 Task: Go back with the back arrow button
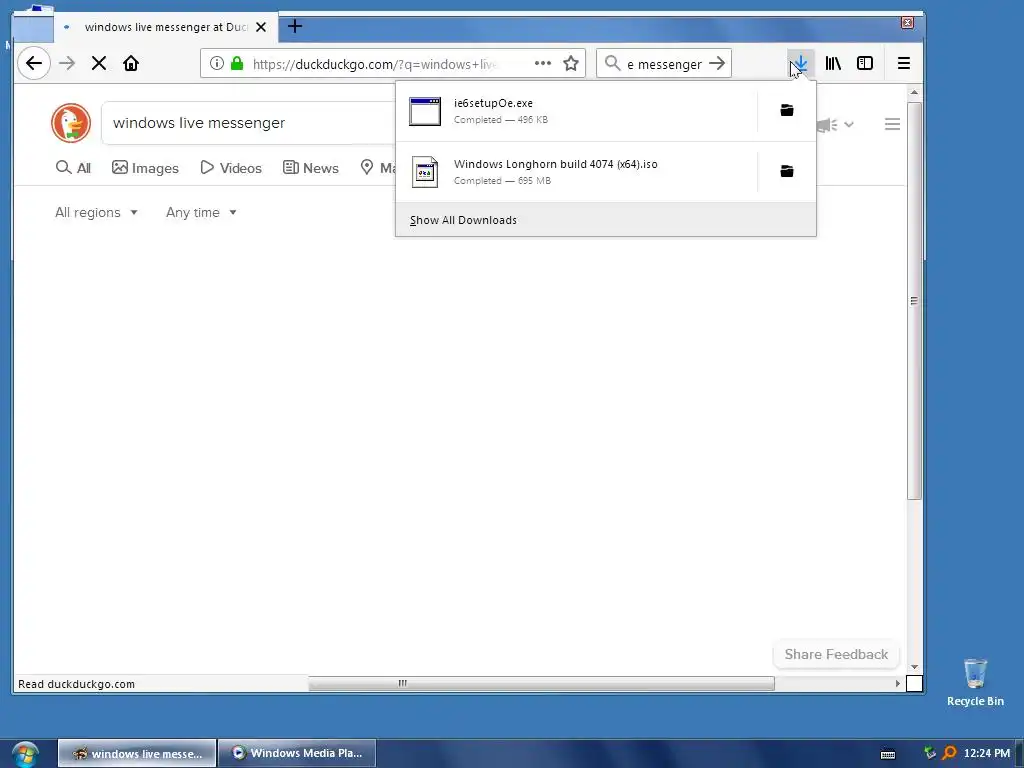point(34,63)
